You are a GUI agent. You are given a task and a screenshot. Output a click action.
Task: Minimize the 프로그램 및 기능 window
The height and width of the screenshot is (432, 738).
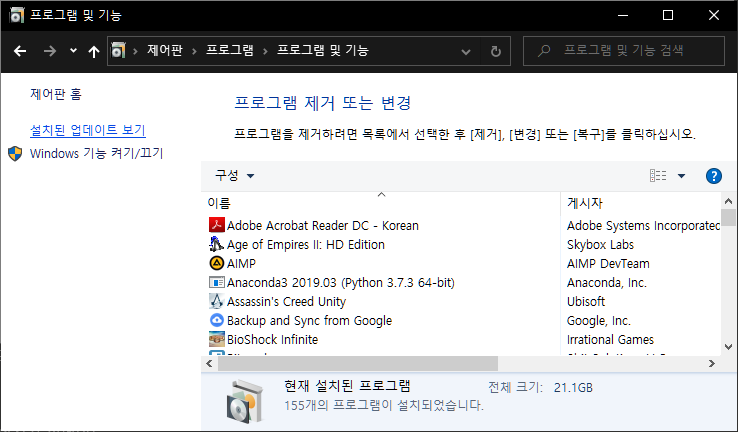[623, 15]
